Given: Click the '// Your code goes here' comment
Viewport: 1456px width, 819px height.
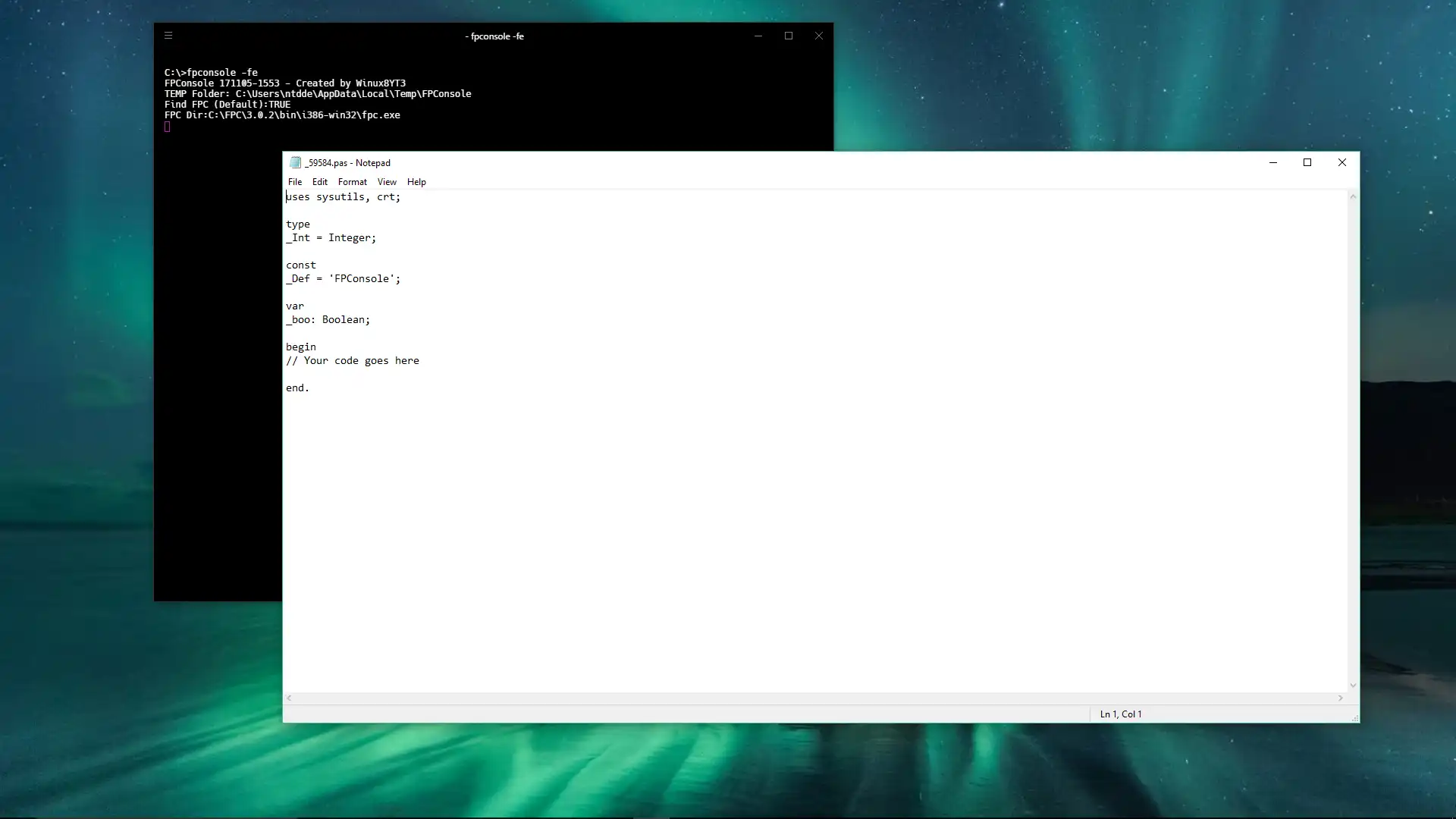Looking at the screenshot, I should tap(353, 361).
